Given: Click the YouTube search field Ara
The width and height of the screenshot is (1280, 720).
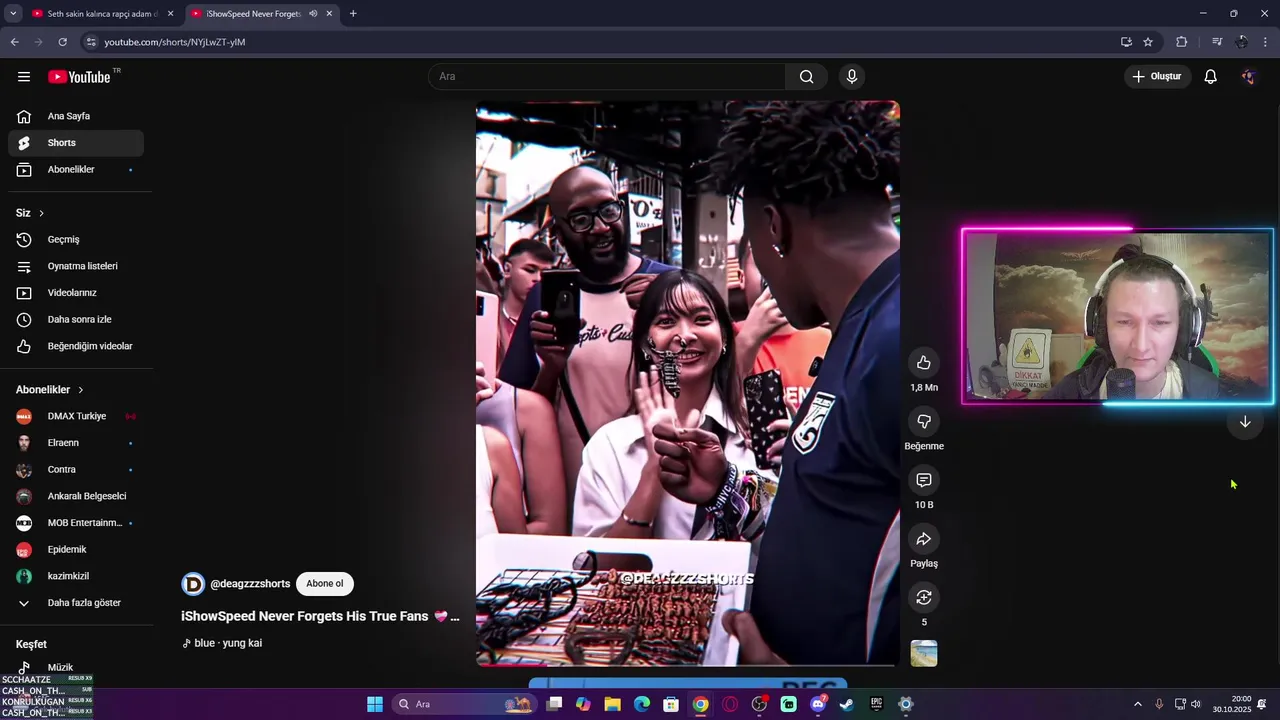Looking at the screenshot, I should coord(607,77).
